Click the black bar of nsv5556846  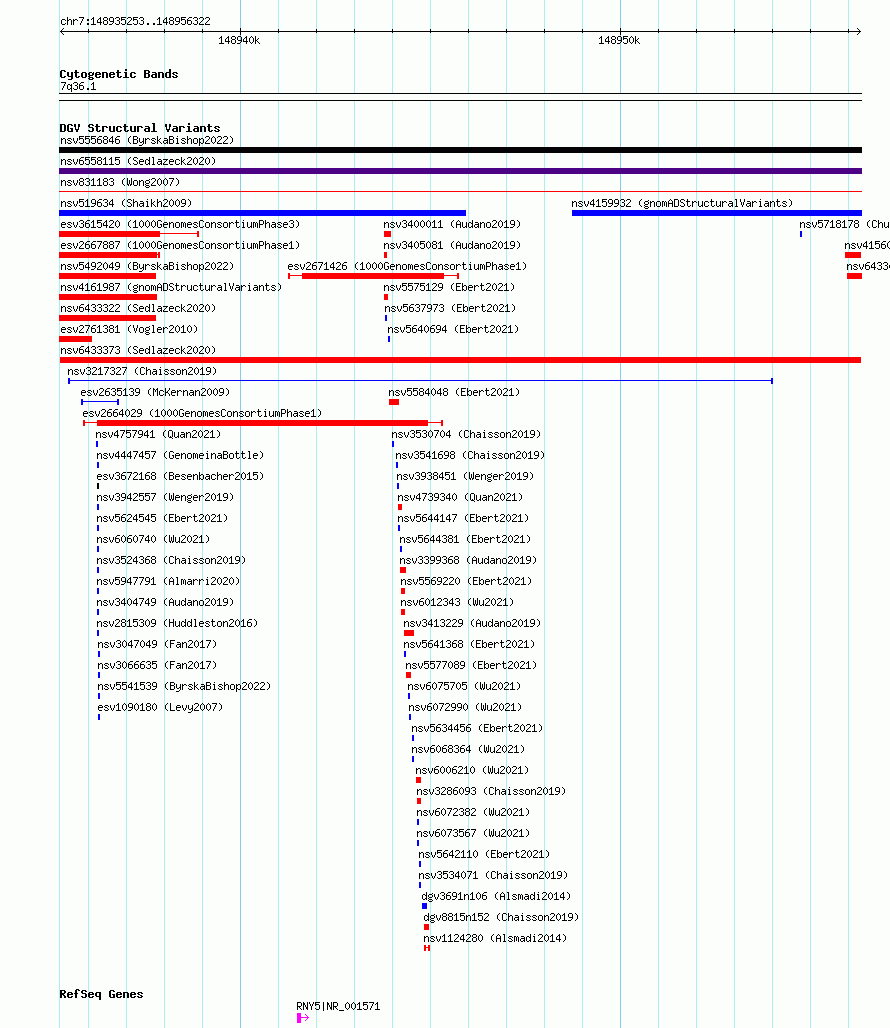point(460,150)
